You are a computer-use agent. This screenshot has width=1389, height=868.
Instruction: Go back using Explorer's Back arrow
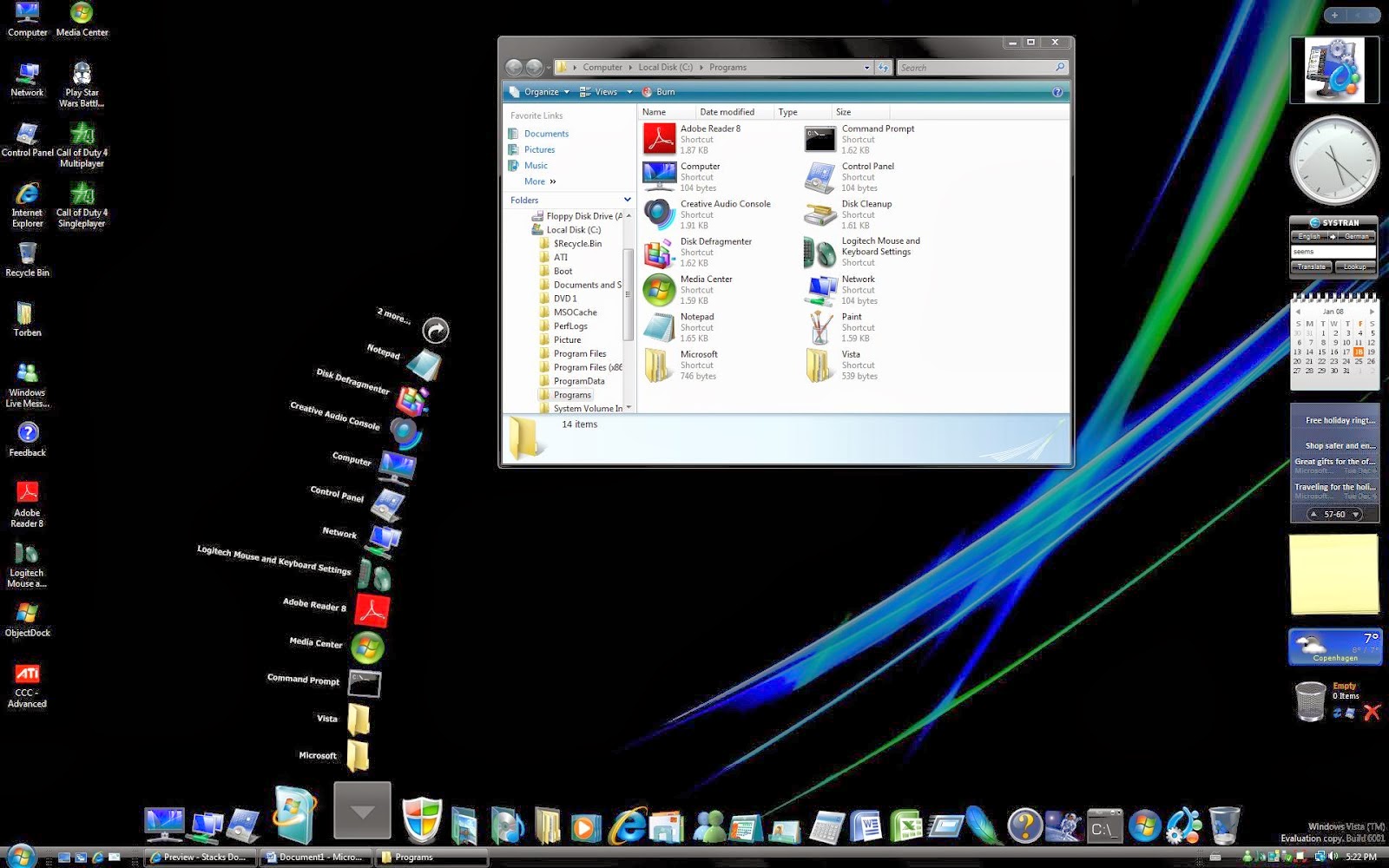coord(514,67)
